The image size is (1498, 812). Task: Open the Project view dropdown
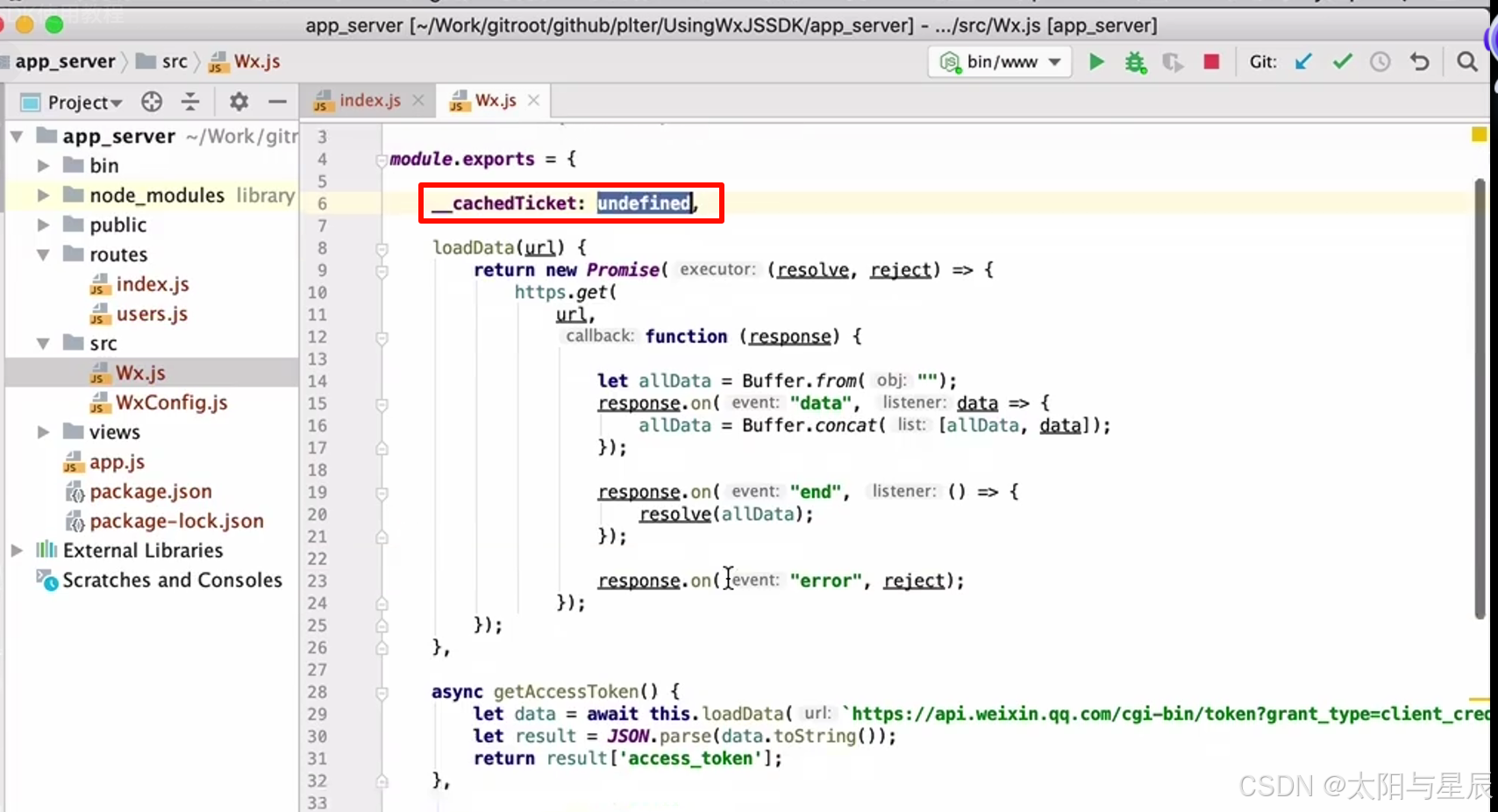coord(84,103)
